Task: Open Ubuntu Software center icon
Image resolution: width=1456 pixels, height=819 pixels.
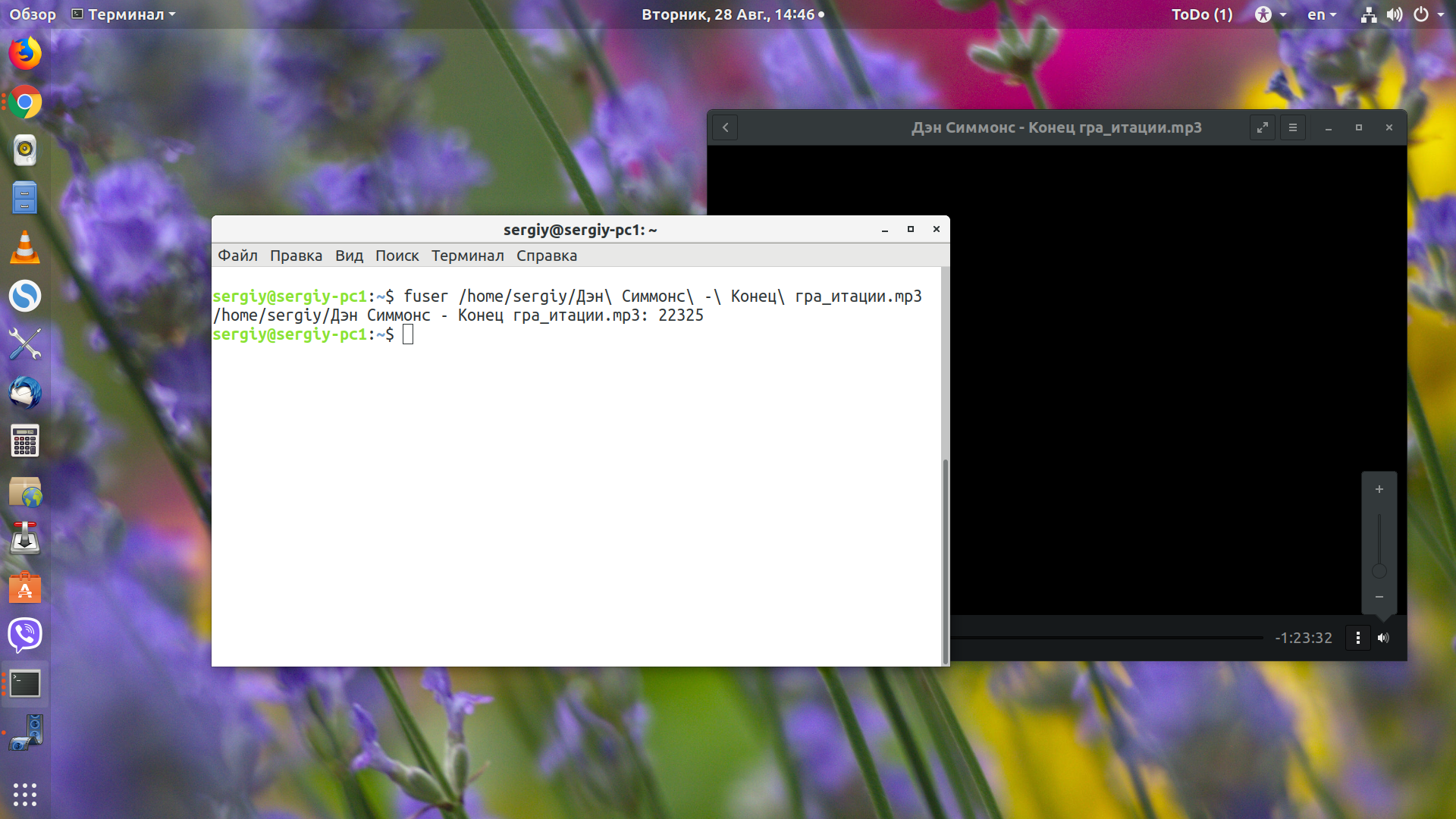Action: click(x=25, y=587)
